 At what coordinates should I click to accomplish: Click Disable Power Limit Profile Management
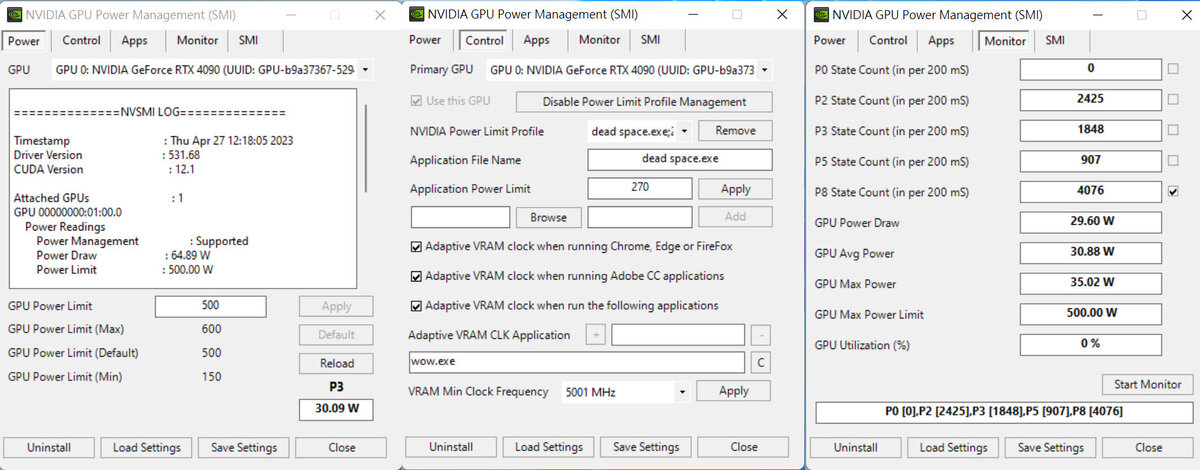click(644, 102)
